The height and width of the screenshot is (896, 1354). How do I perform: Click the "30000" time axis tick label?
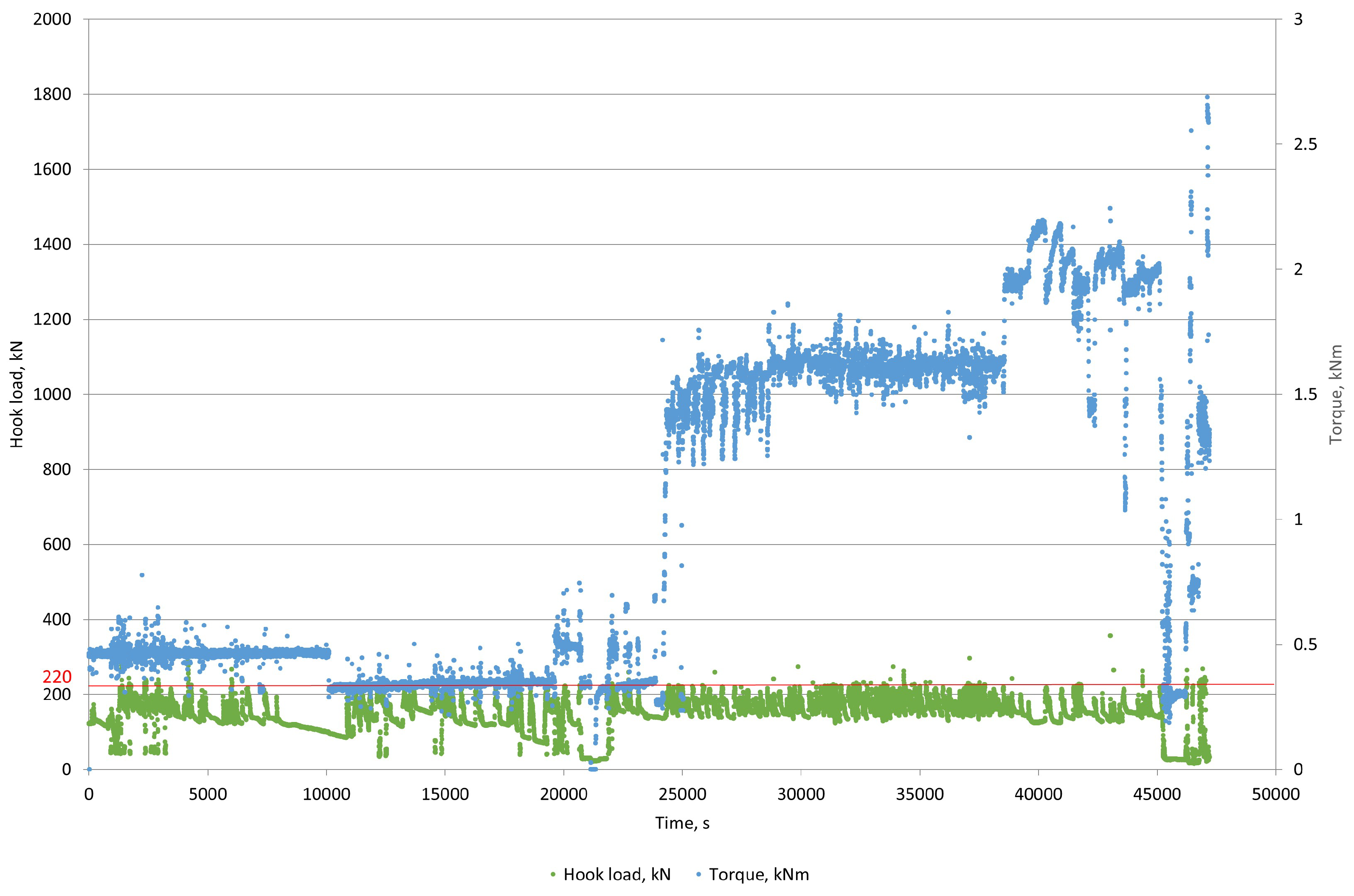click(801, 794)
